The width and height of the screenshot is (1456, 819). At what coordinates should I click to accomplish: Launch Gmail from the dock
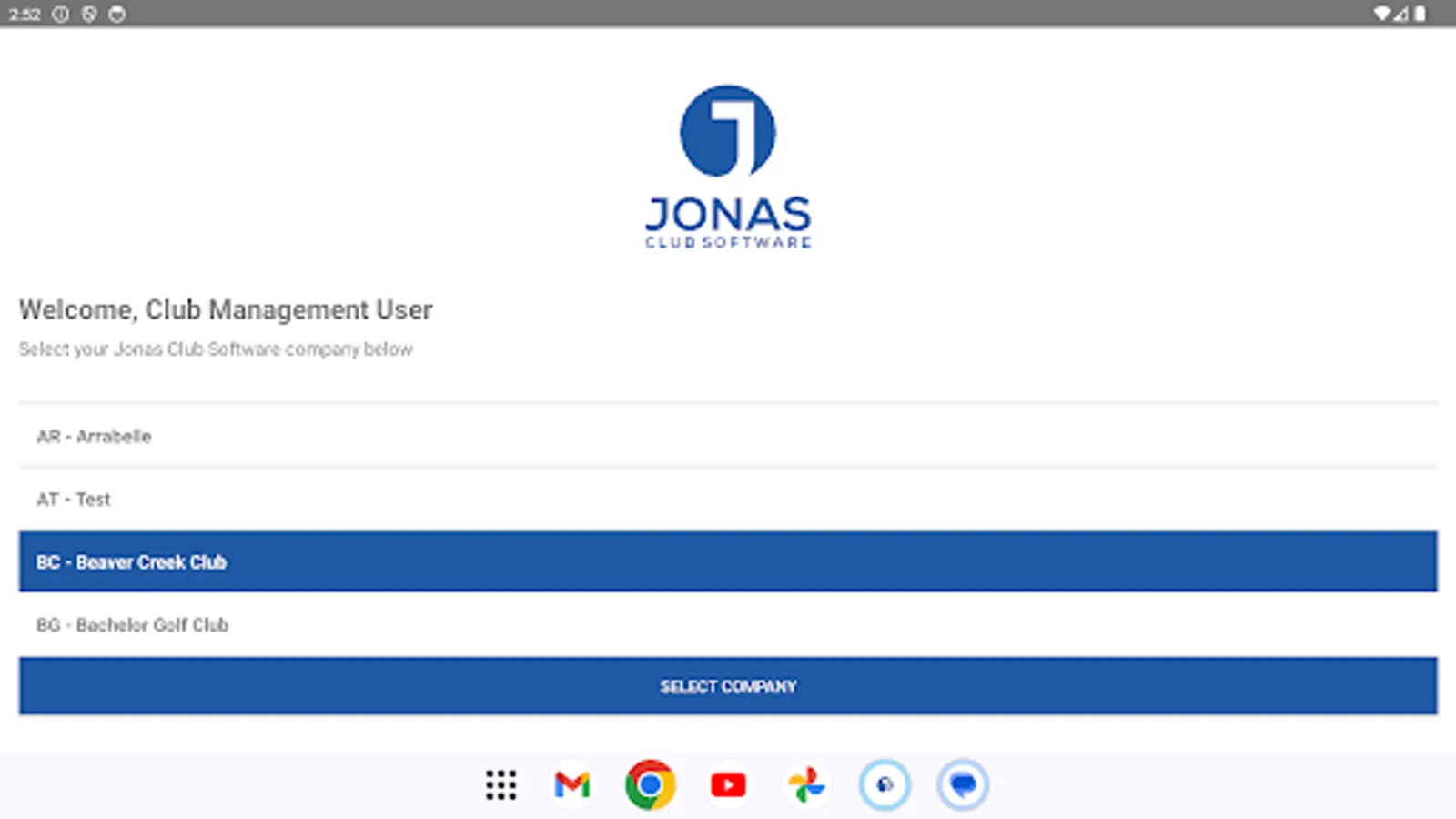(572, 784)
